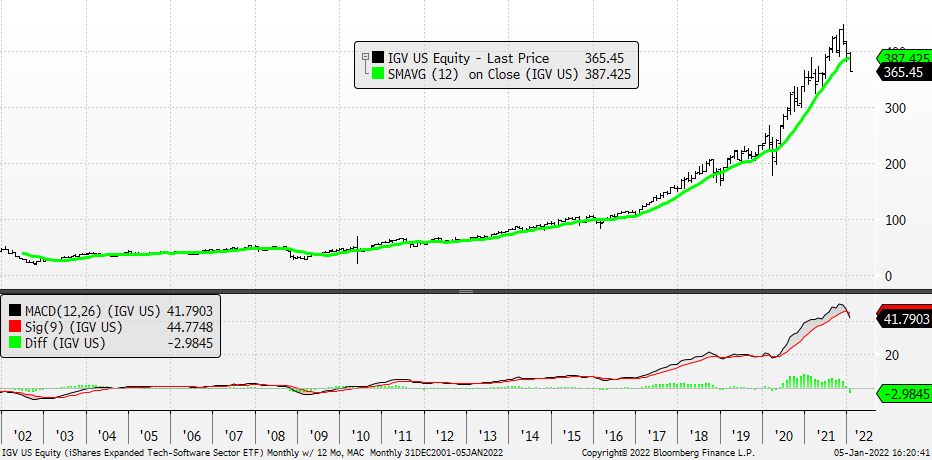Click the '11 year label on time axis
Viewport: 932px width, 460px height.
(402, 434)
